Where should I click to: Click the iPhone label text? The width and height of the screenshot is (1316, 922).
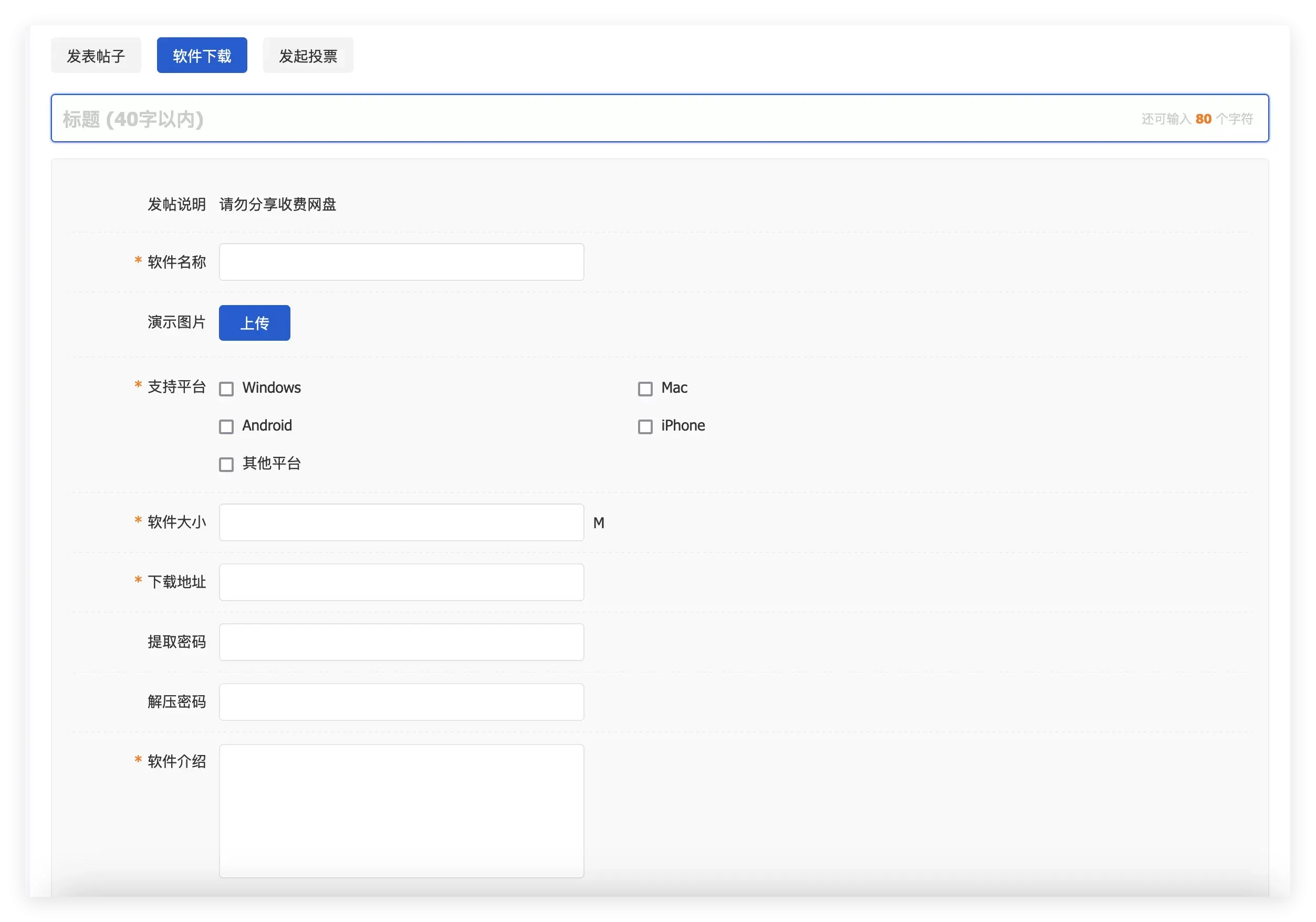pos(683,426)
